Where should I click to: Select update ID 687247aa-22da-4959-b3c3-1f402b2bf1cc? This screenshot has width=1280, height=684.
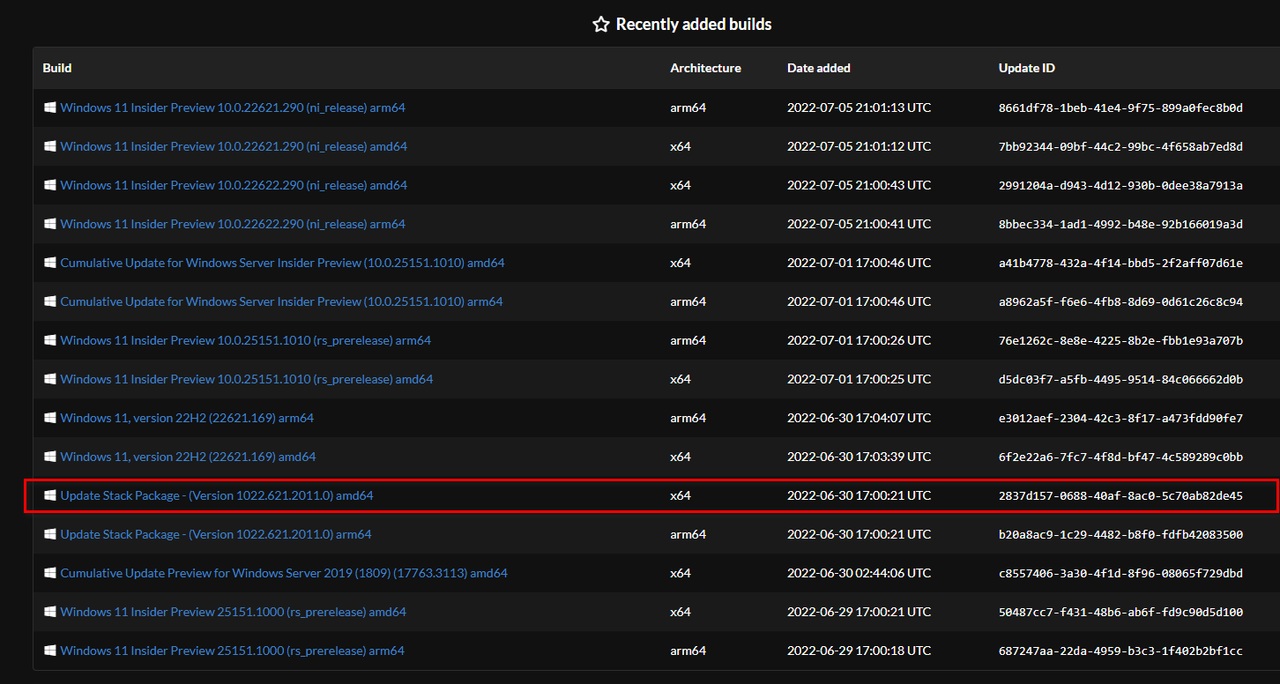[x=1121, y=651]
